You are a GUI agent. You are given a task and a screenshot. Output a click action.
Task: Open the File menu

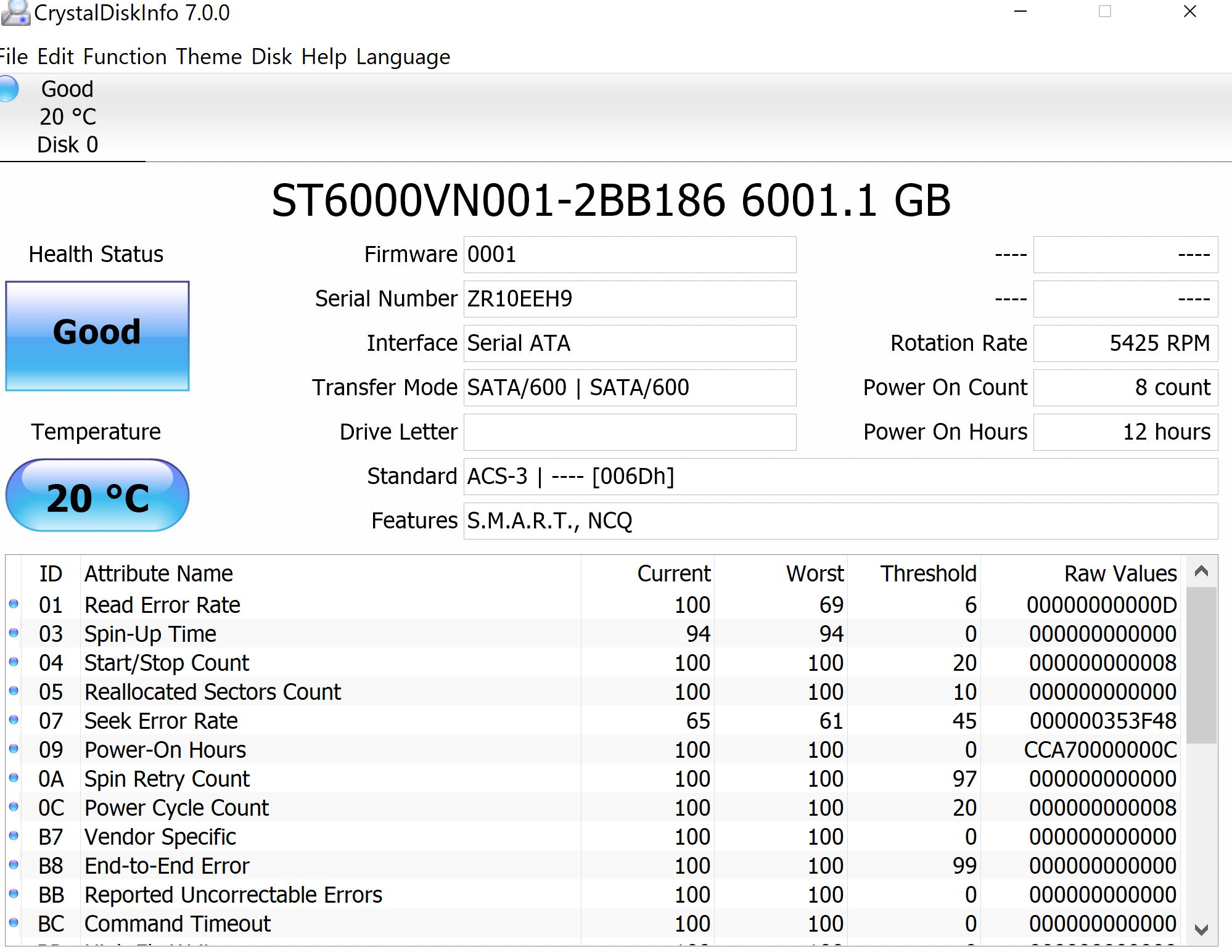12,57
